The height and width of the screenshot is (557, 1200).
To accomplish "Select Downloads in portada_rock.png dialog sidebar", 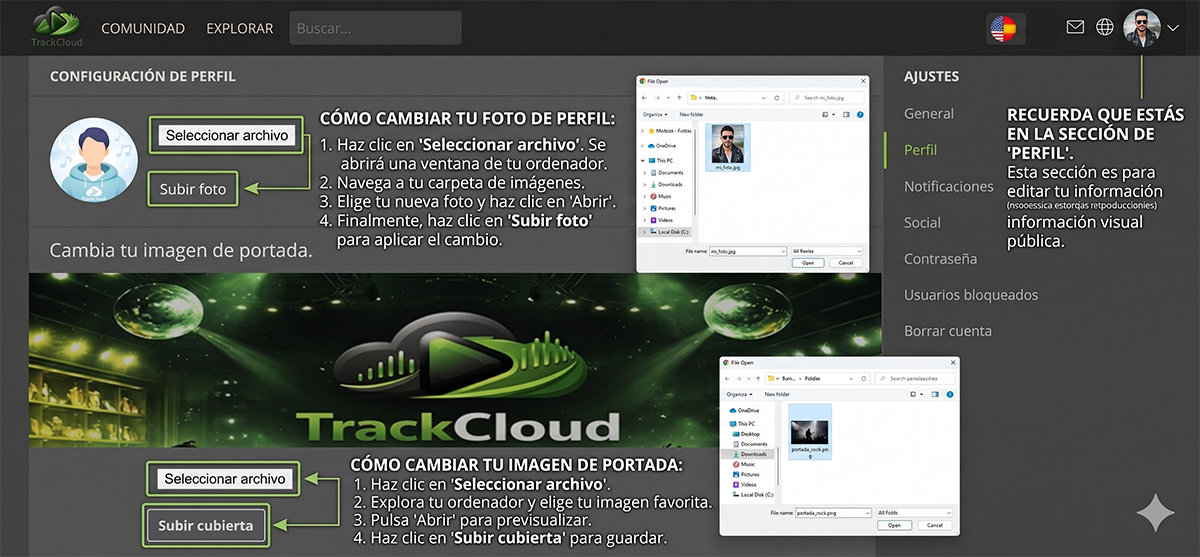I will click(748, 454).
